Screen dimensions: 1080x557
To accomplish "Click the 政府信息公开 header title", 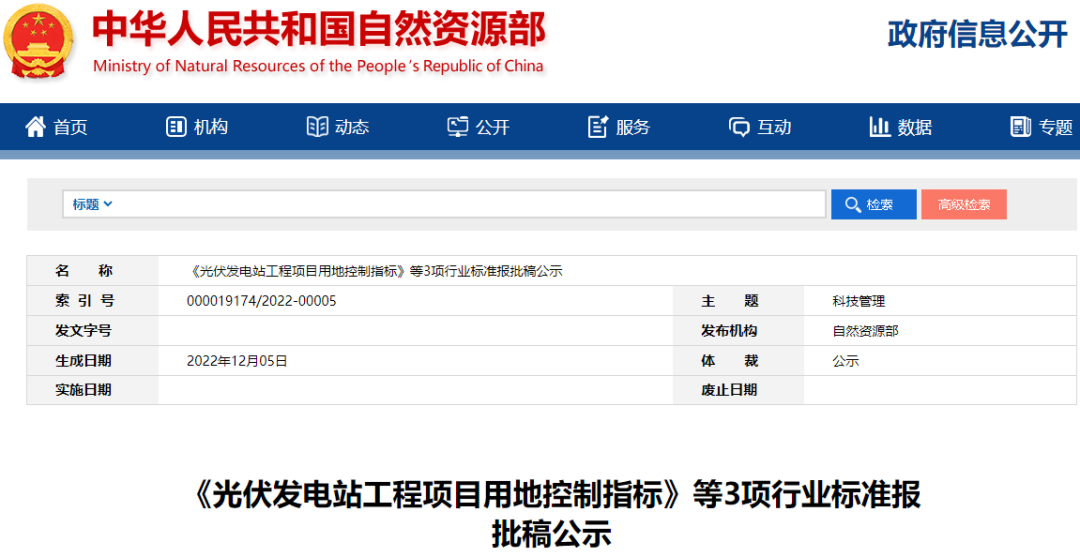I will [x=978, y=34].
